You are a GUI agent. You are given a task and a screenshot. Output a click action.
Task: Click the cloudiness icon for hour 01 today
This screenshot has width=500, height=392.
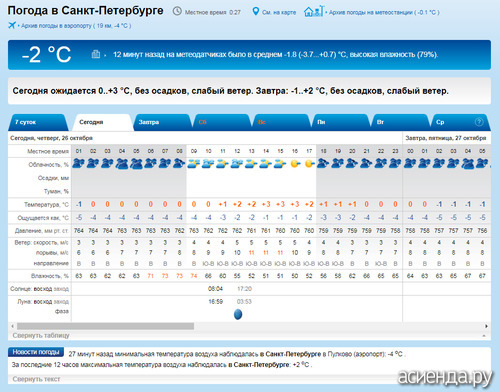79,164
